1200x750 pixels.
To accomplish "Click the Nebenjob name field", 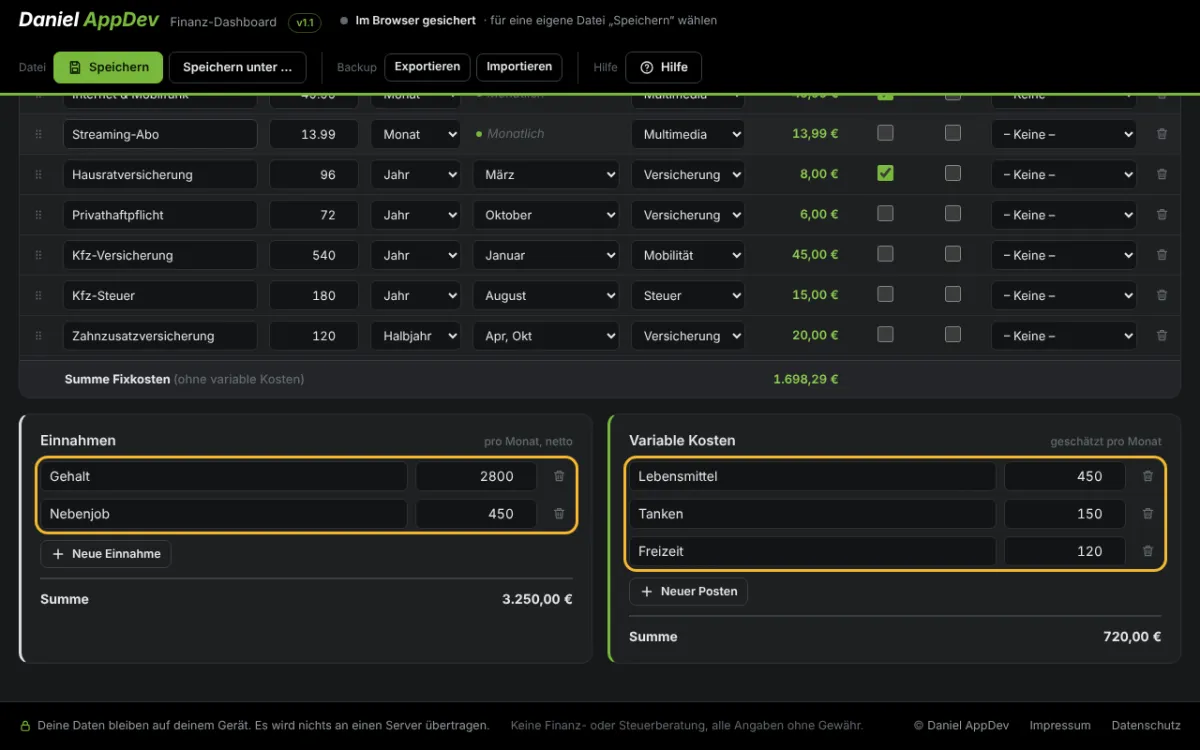I will pyautogui.click(x=223, y=514).
